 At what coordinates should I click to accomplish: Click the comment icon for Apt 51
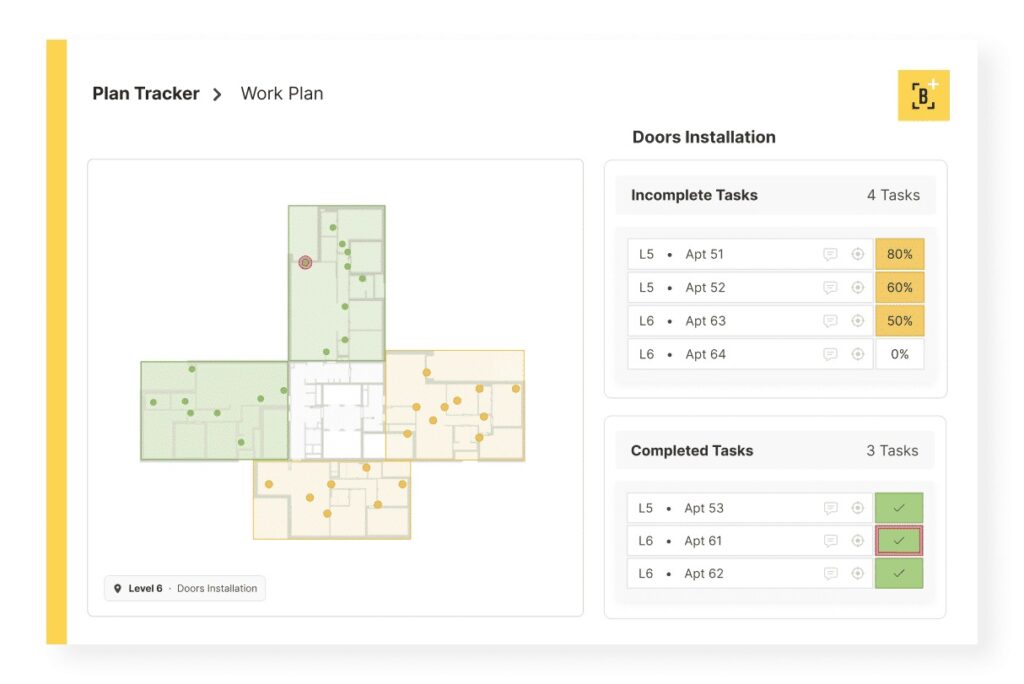pyautogui.click(x=830, y=254)
